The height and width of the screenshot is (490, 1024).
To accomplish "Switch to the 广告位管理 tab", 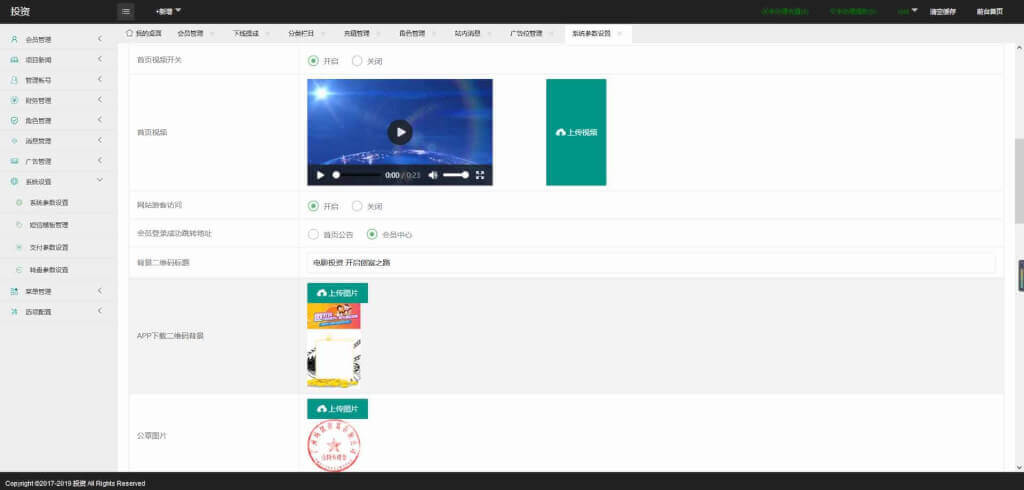I will [526, 33].
